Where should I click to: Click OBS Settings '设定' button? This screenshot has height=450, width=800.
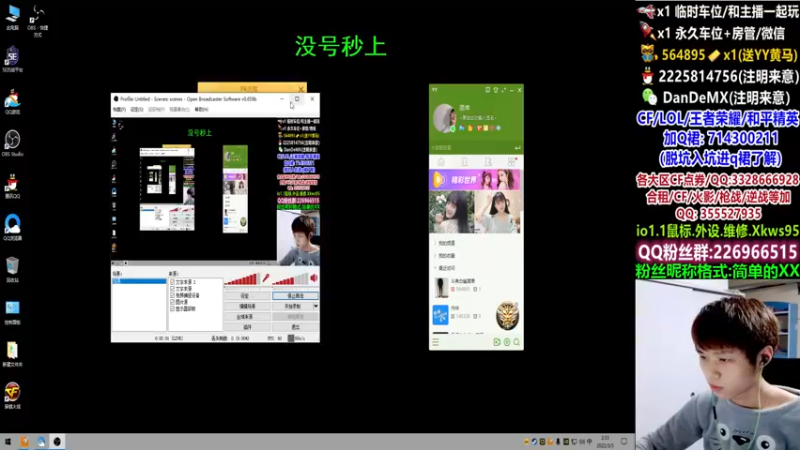click(x=247, y=296)
